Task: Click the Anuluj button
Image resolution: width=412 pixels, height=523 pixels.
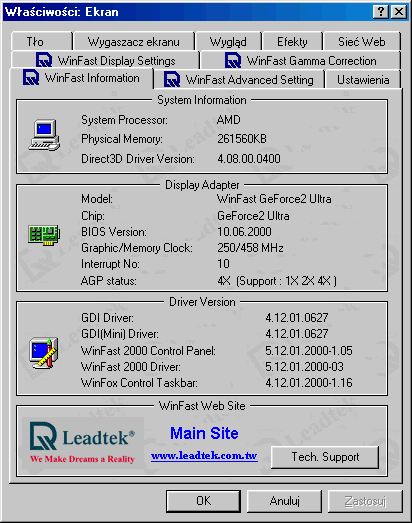Action: tap(285, 501)
